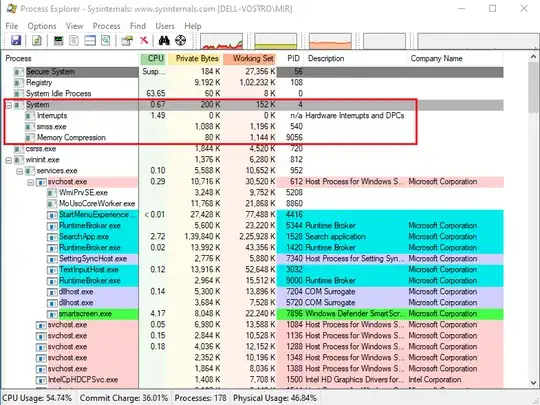540x405 pixels.
Task: Select svchost.exe row with PID 1084
Action: (x=253, y=325)
